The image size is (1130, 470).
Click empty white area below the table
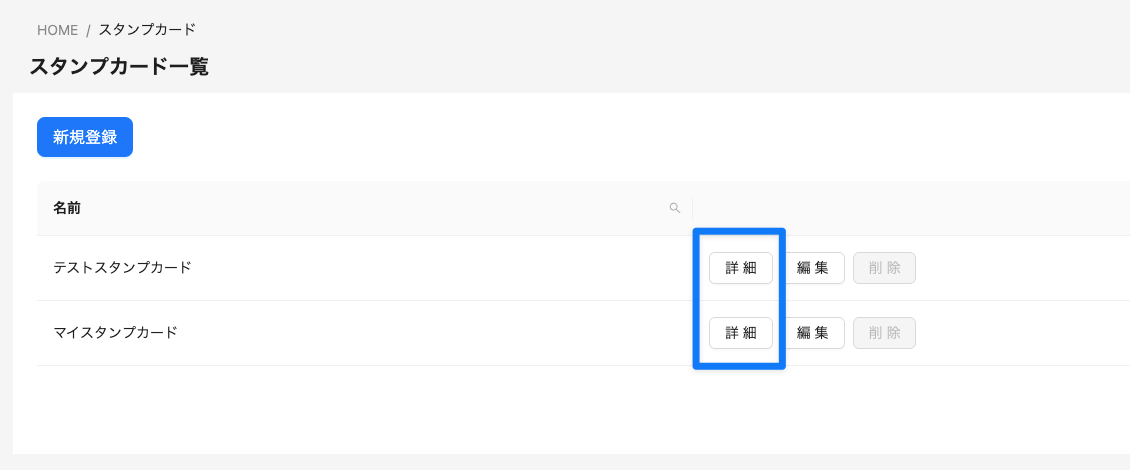click(500, 410)
